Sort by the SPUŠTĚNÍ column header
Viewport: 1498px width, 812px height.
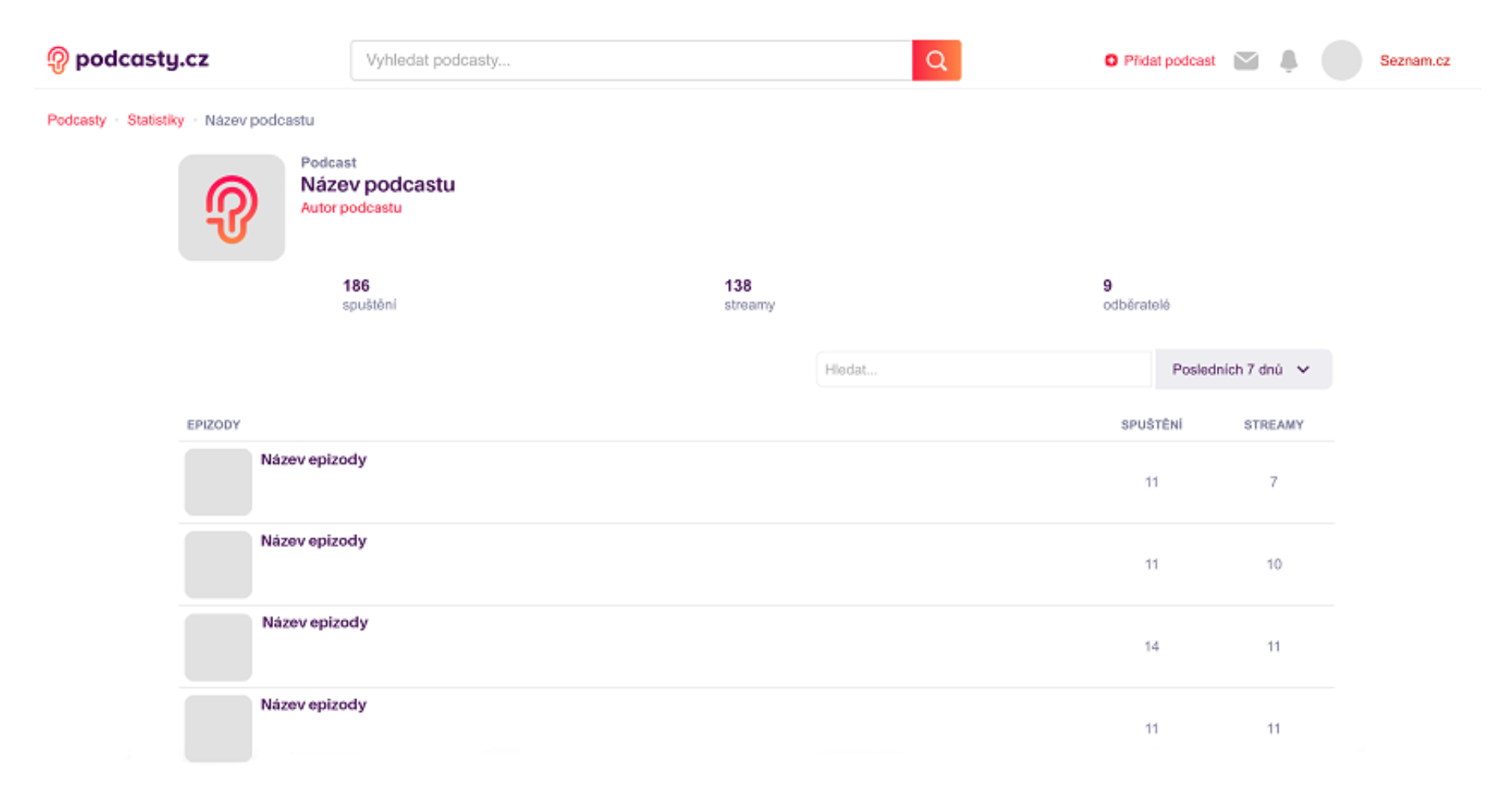(1151, 424)
